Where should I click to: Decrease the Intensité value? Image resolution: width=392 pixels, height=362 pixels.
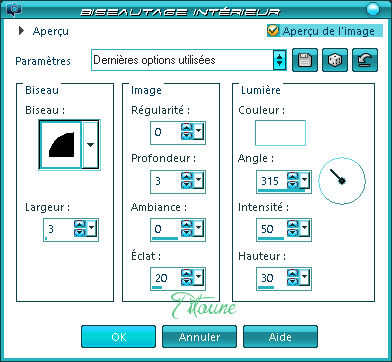292,233
